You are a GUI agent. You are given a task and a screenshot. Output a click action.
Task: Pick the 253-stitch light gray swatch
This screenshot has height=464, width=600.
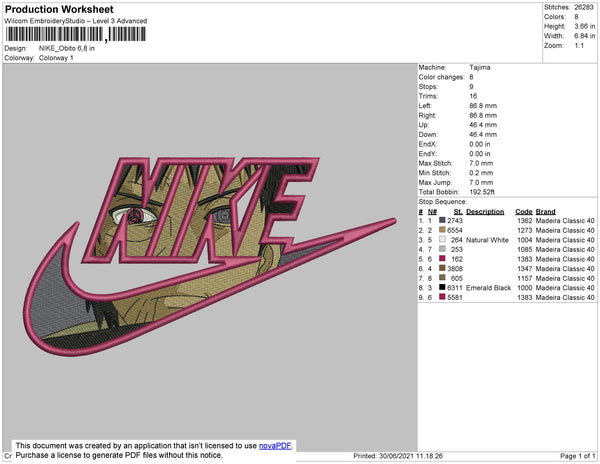tap(442, 249)
